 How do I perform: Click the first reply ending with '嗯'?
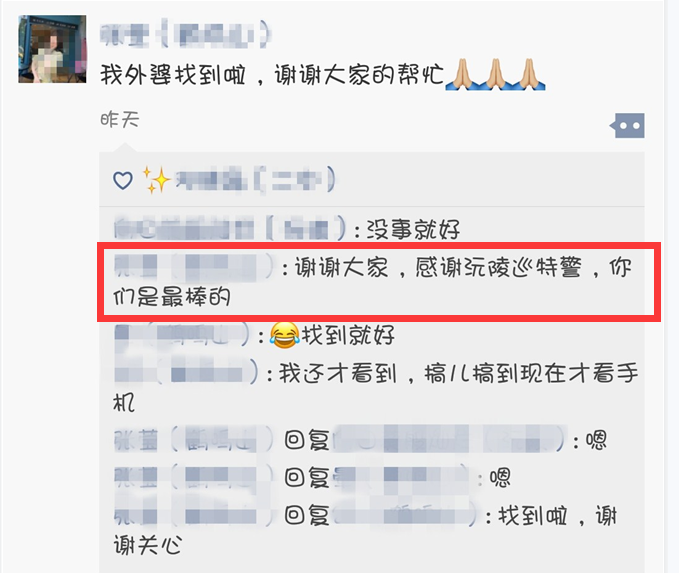[x=361, y=440]
